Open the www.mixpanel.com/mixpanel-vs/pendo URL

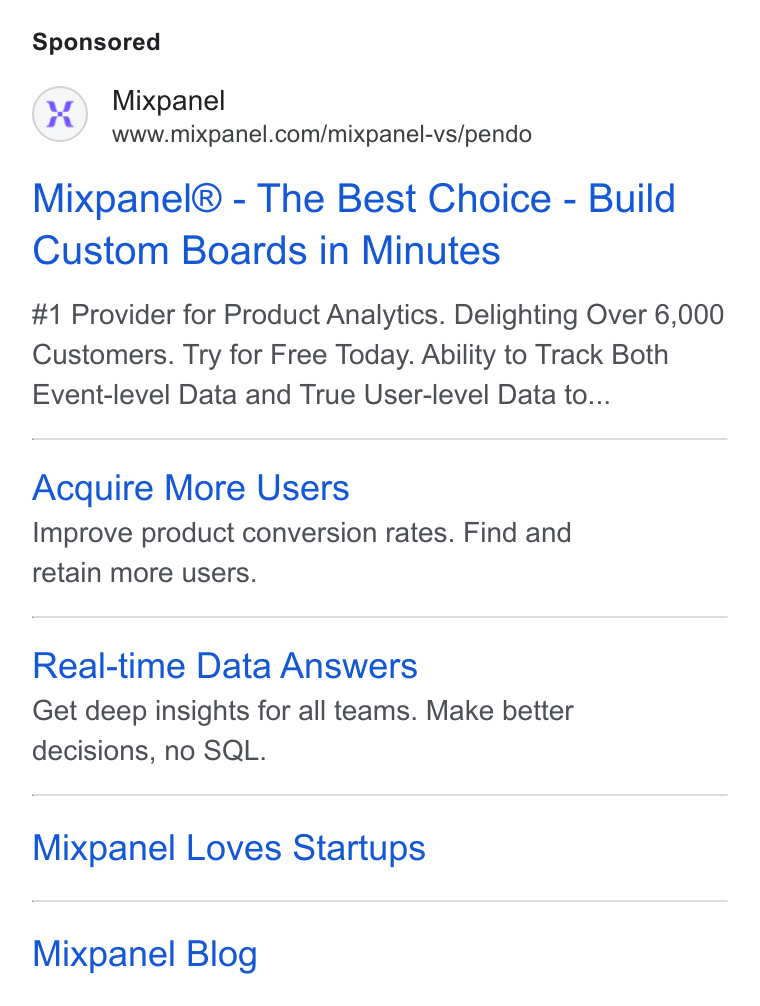(x=322, y=135)
